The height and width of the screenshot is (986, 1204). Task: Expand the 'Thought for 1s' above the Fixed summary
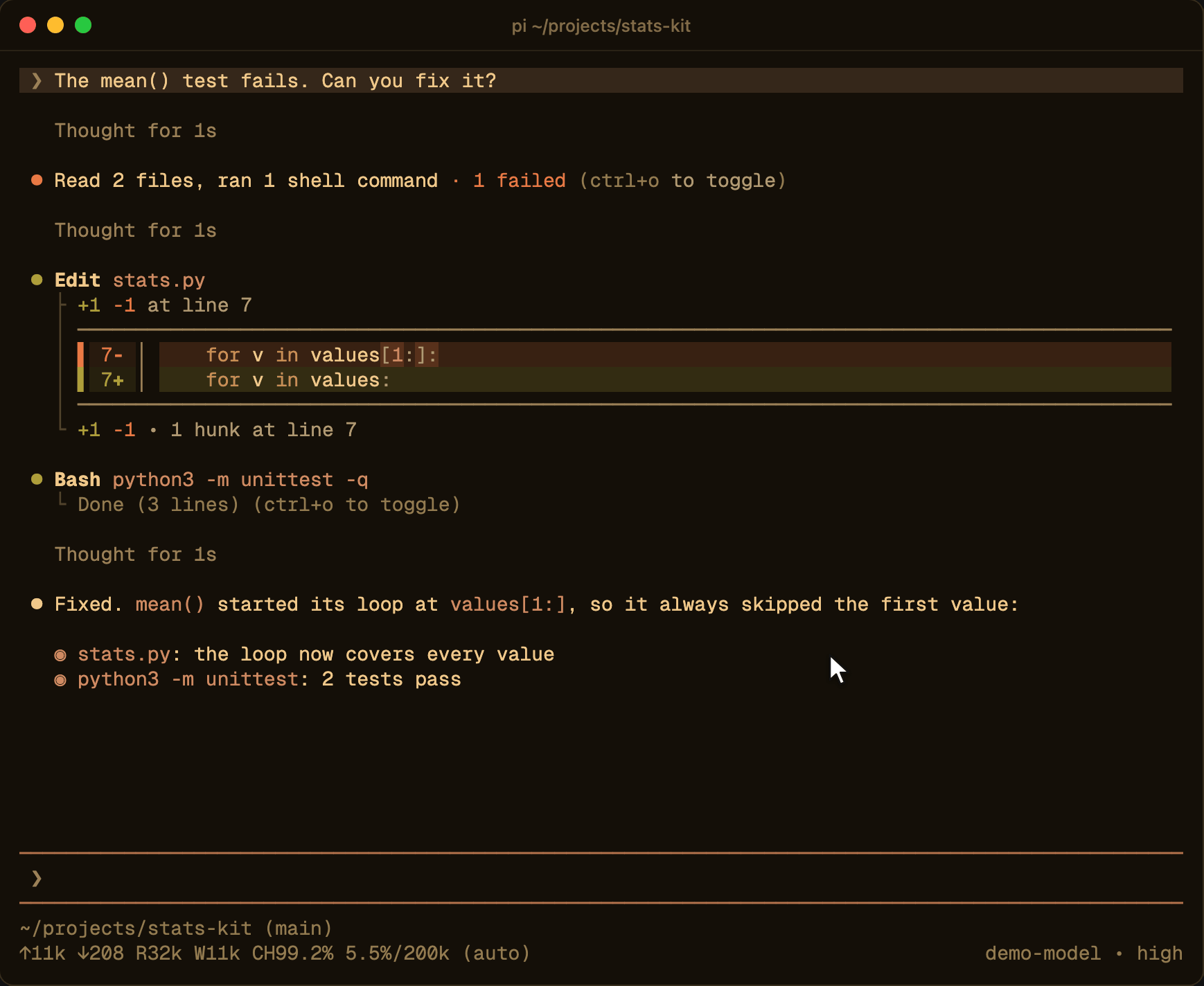pos(136,555)
